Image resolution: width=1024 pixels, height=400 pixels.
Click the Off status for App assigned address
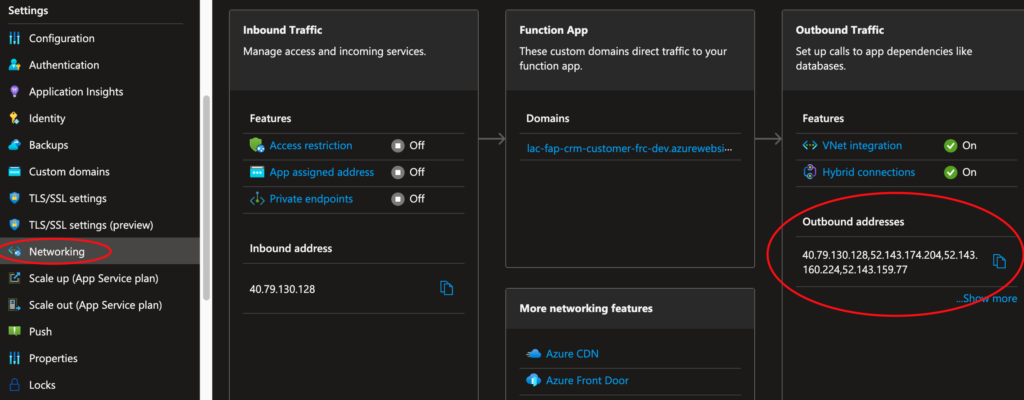[x=408, y=172]
